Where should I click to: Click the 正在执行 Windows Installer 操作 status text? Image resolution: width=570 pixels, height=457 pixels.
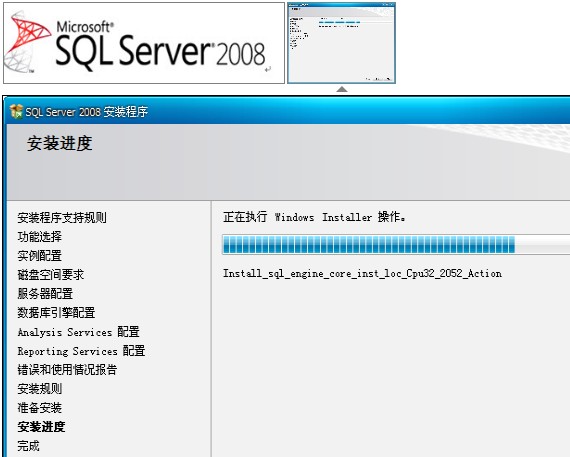pyautogui.click(x=314, y=217)
